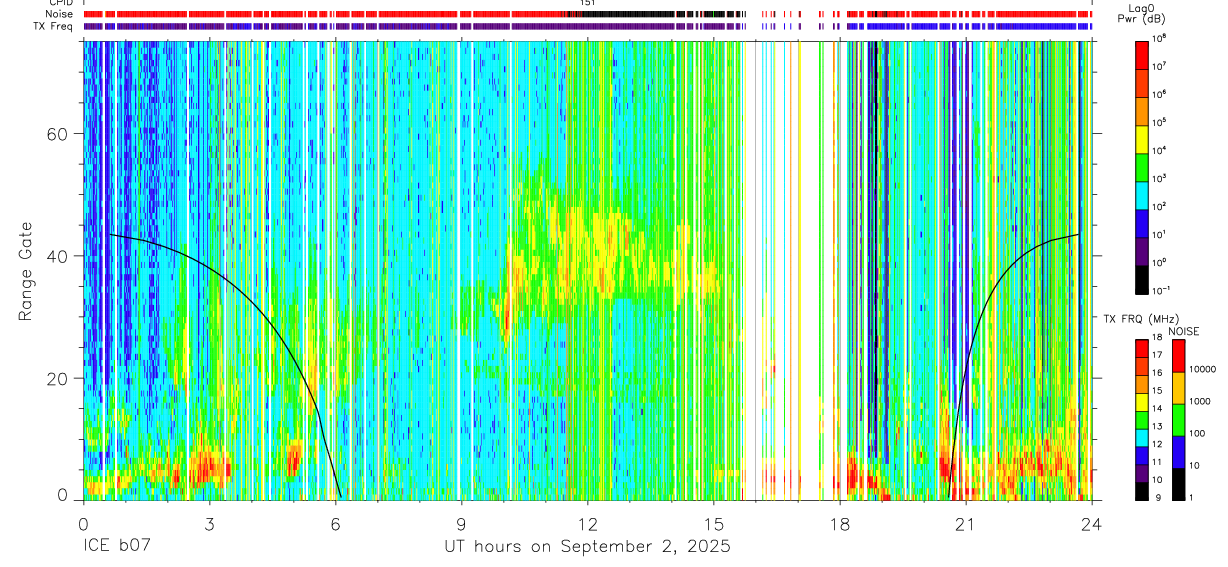Viewport: 1228px width, 567px height.
Task: Click the red ground scatter patch near hour 3
Action: (210, 466)
